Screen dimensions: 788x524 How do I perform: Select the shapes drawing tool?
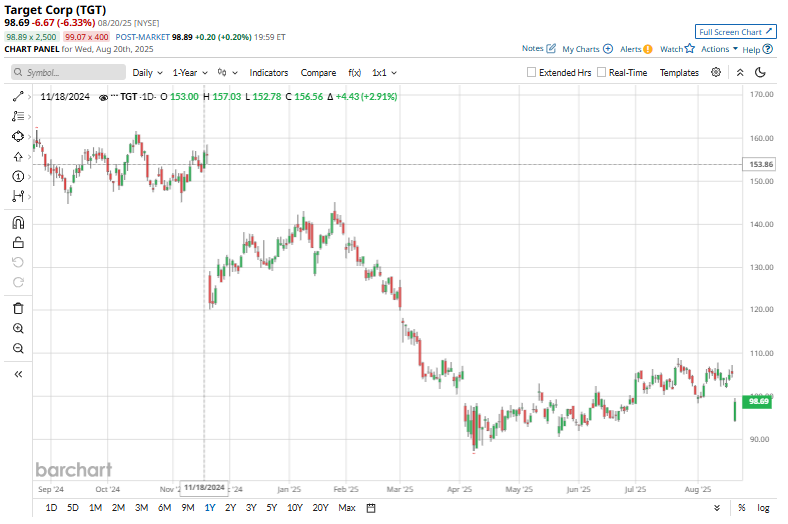tap(18, 137)
